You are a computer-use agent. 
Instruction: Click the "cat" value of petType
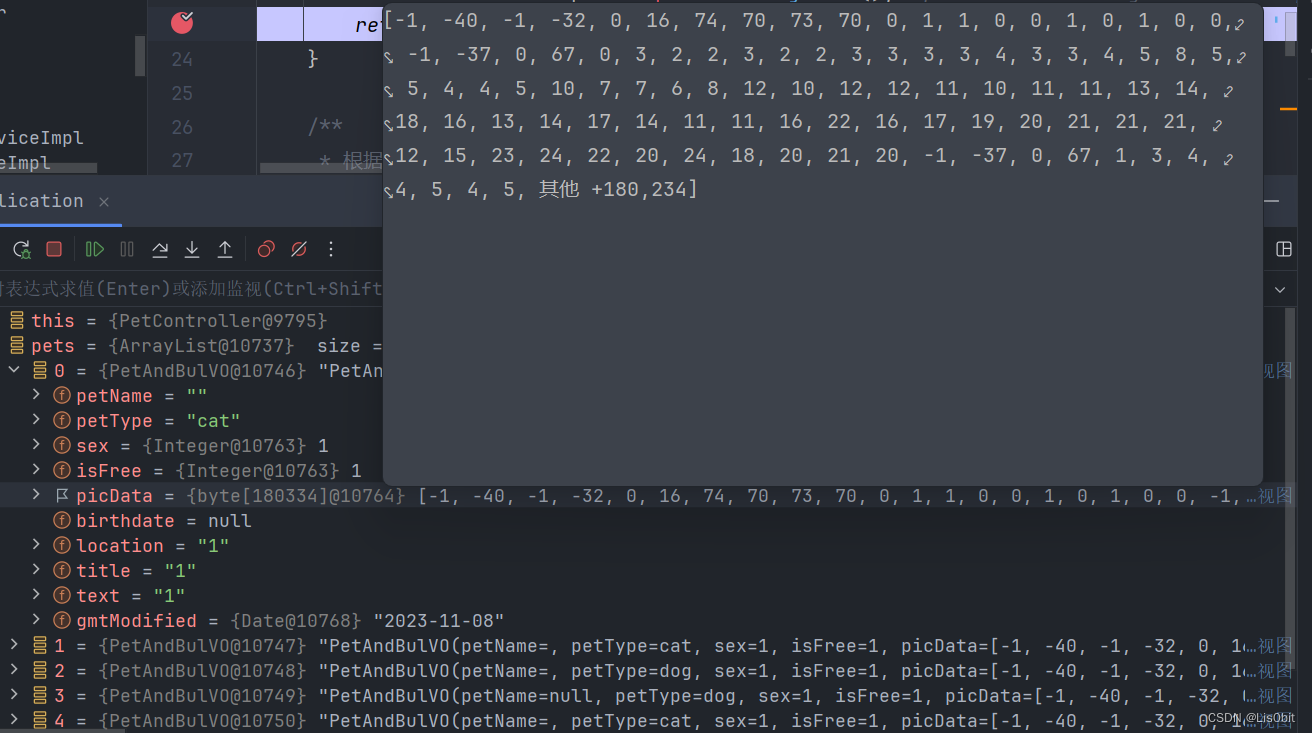(212, 421)
